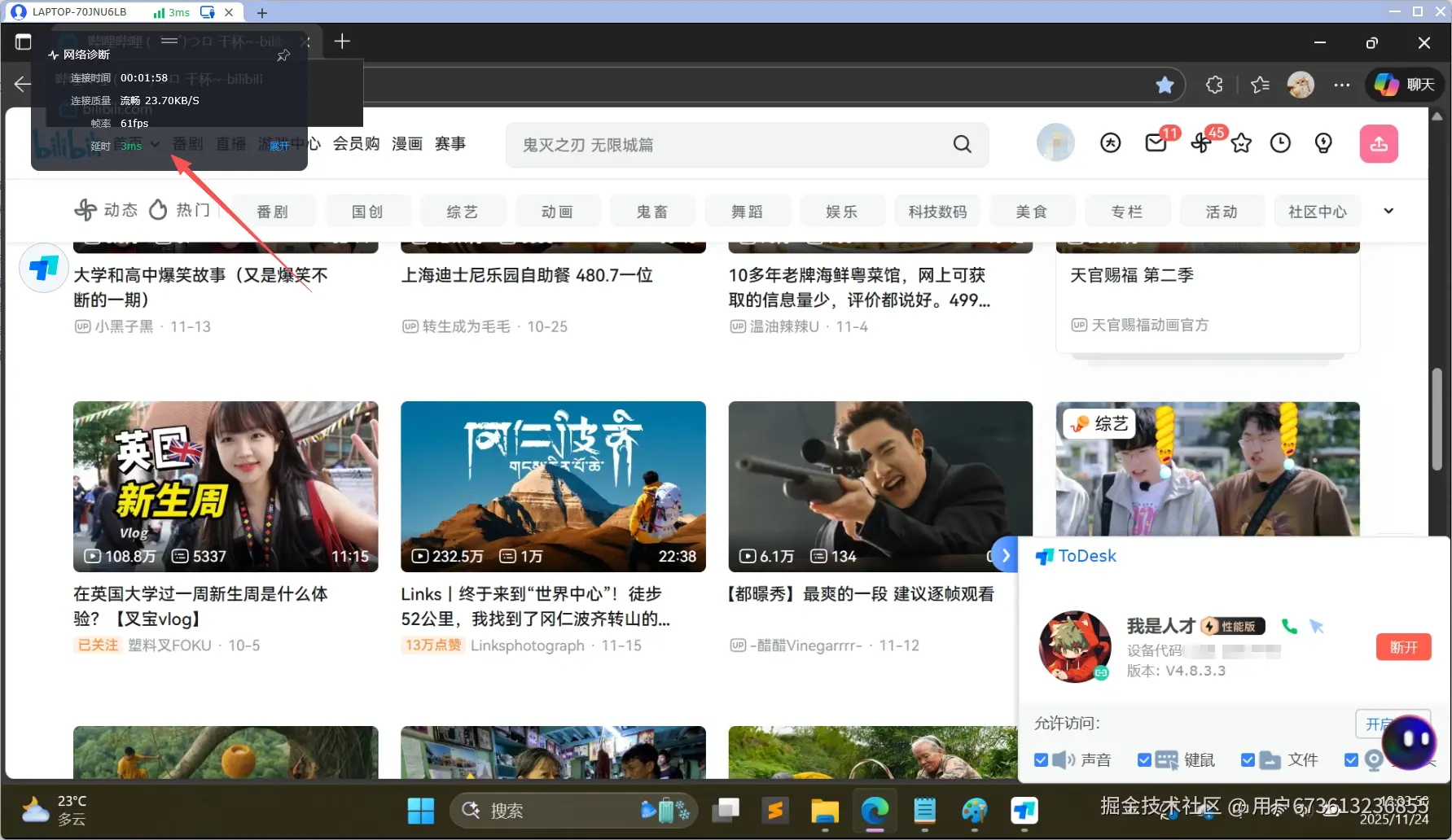Uncheck the 文件 file access checkbox
Screen dimensions: 1452x840
1248,759
